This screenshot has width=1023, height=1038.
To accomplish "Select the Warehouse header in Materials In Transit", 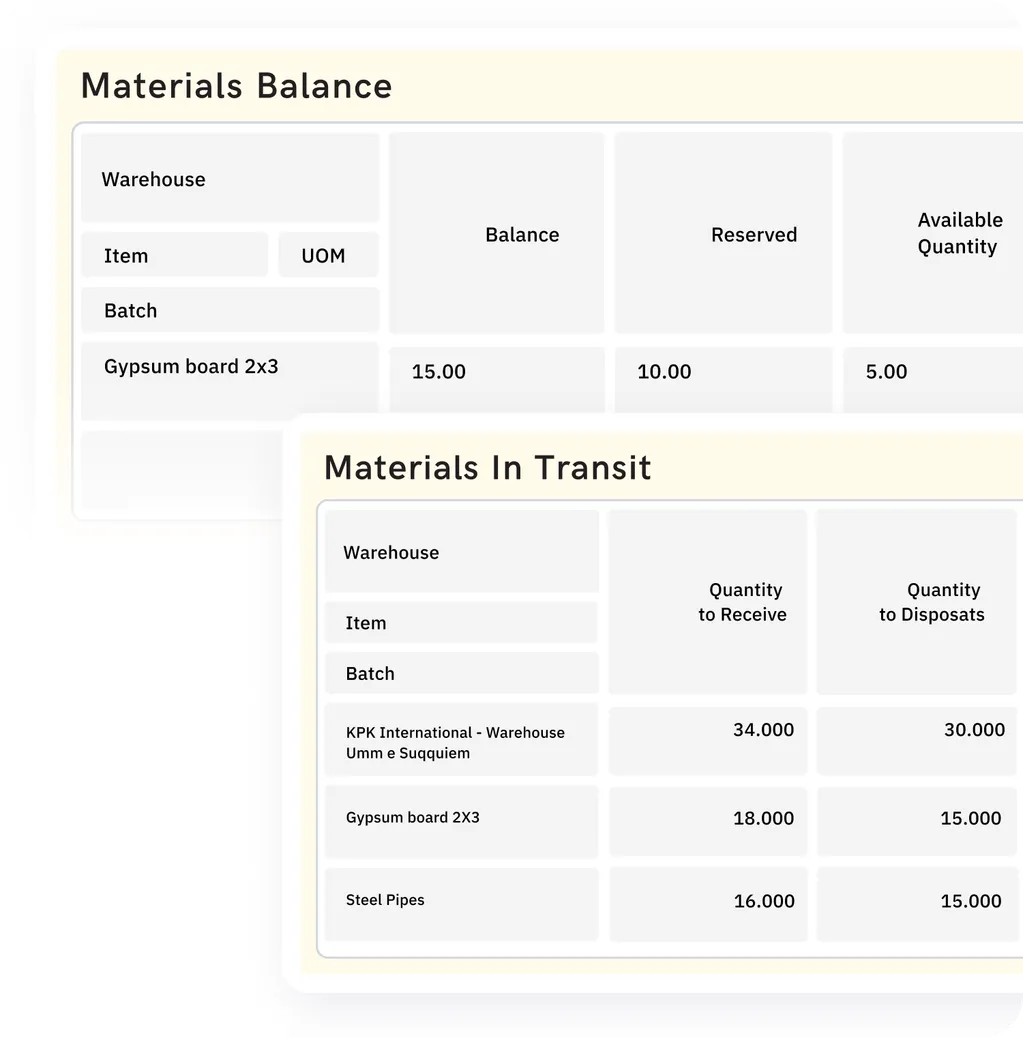I will 462,551.
